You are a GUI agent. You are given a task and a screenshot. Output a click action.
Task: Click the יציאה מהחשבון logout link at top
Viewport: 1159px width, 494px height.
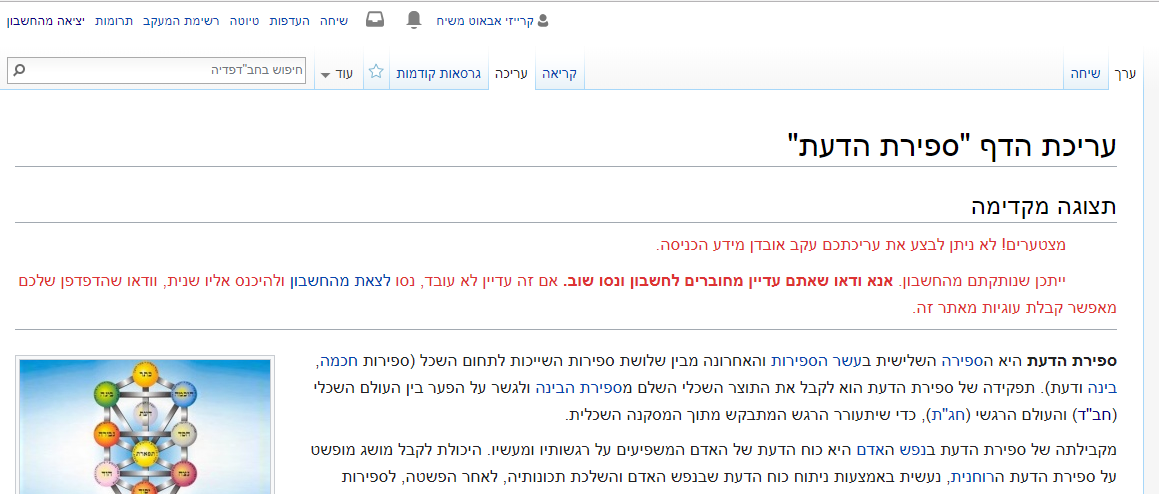click(x=46, y=20)
